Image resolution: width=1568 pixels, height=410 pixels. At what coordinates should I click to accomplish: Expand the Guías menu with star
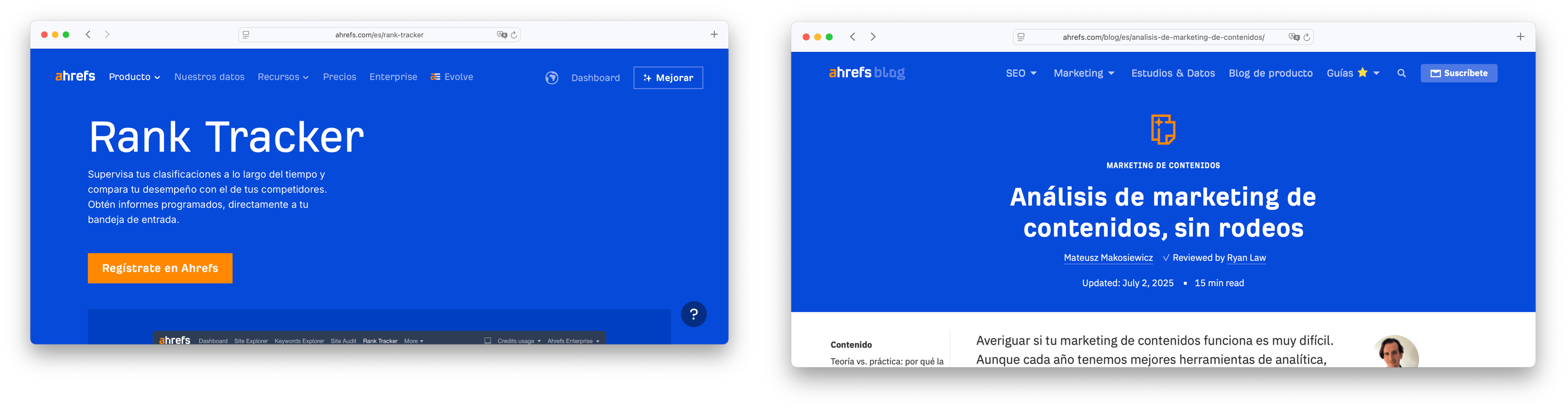[1353, 73]
